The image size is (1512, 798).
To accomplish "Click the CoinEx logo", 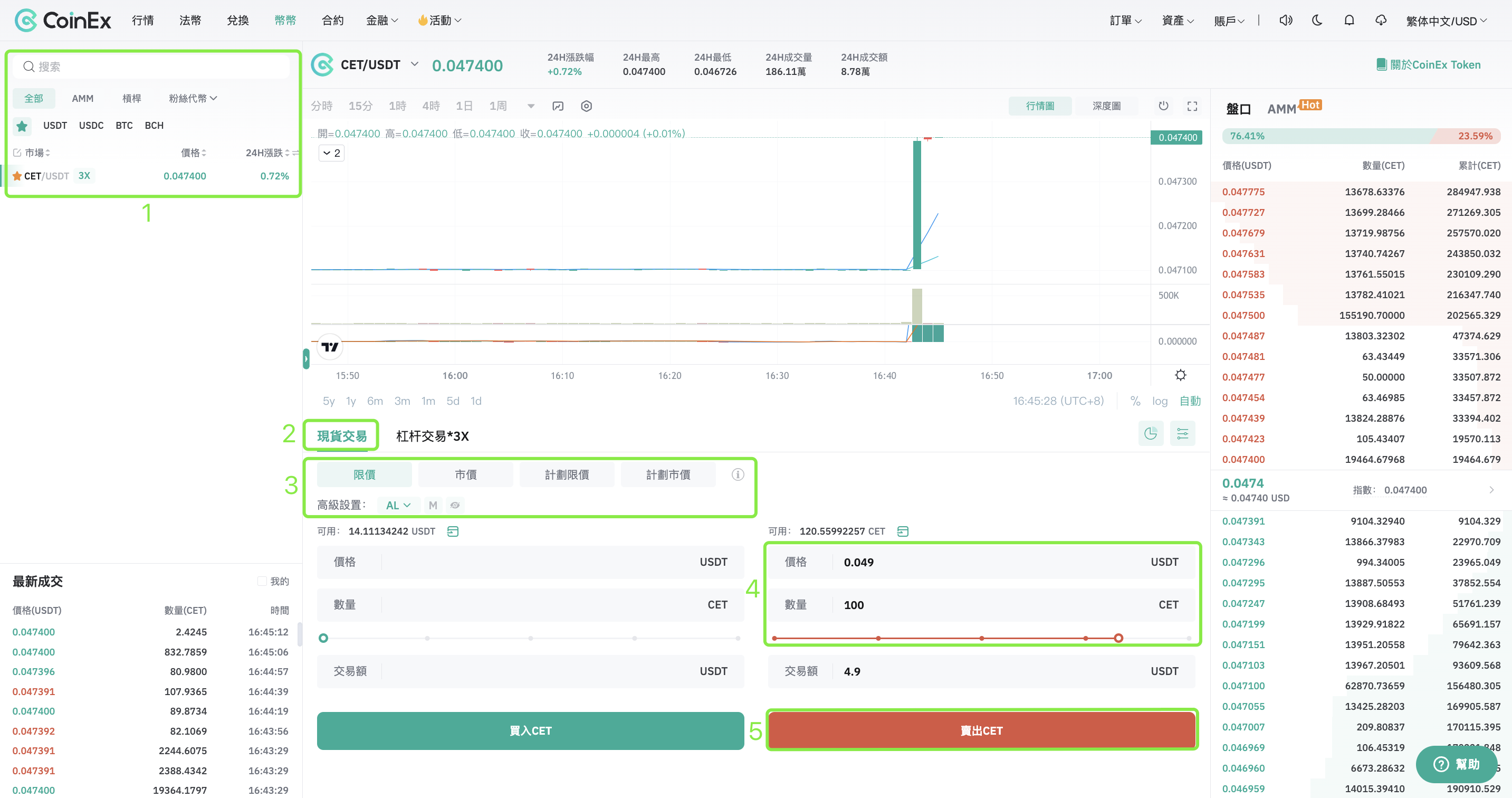I will [63, 21].
